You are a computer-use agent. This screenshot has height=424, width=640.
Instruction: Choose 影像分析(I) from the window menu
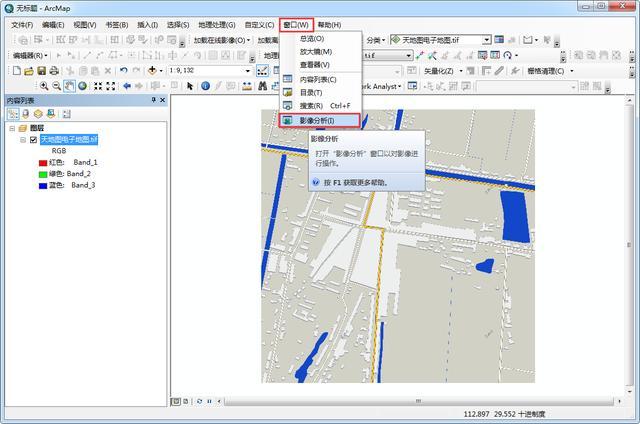pos(320,120)
